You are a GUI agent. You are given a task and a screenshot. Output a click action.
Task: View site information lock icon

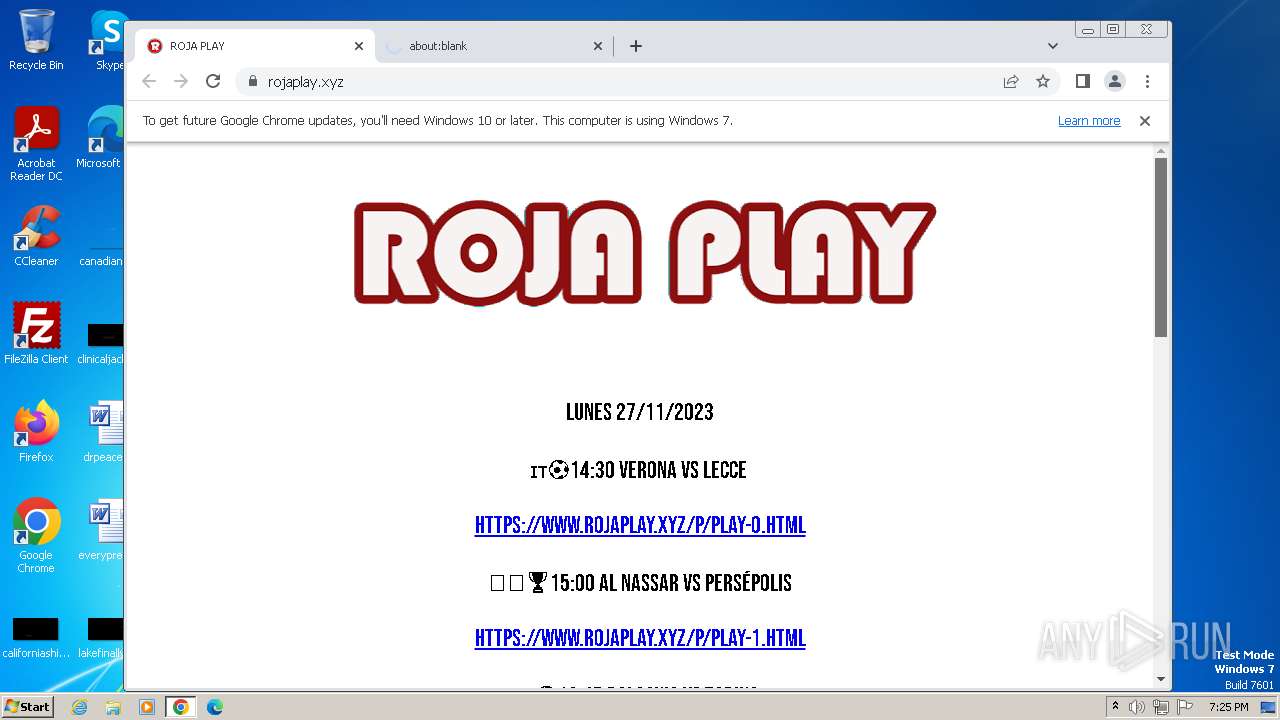pyautogui.click(x=252, y=81)
